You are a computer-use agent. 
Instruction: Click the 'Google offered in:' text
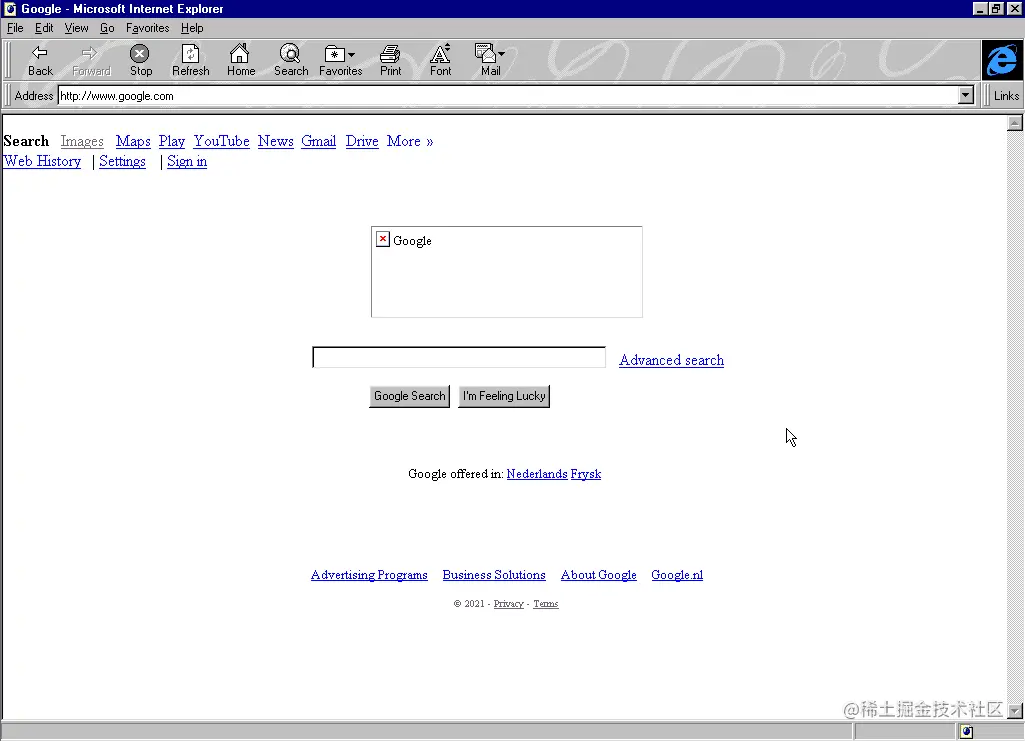click(456, 474)
